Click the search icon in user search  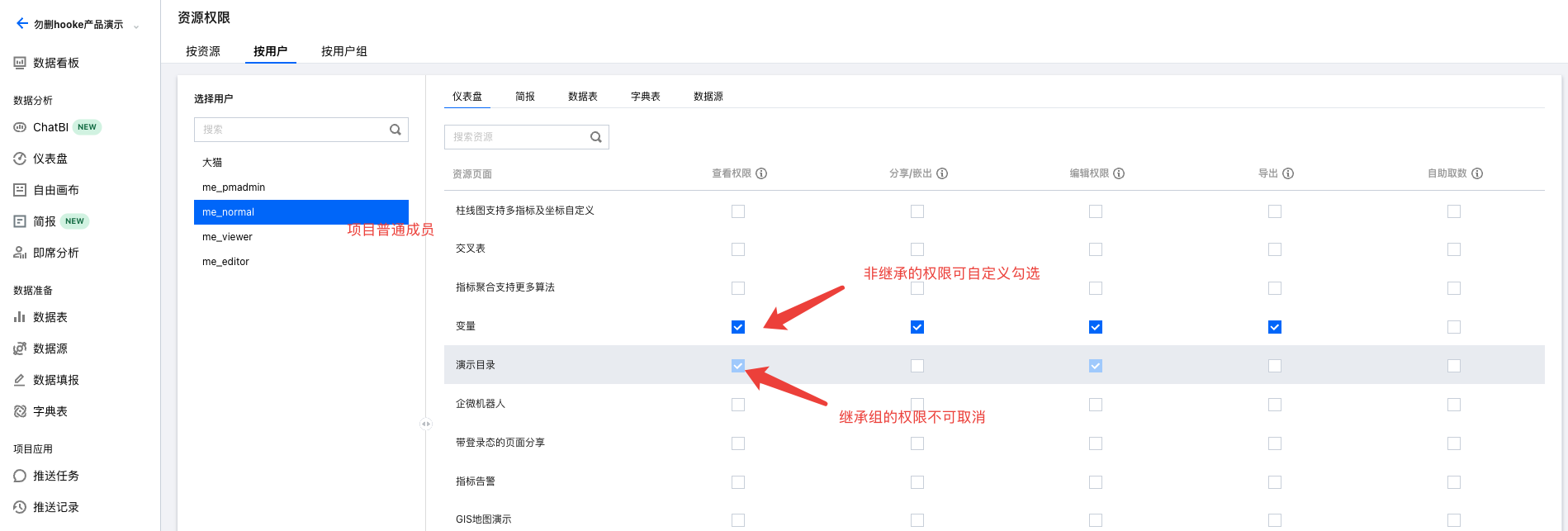click(x=396, y=130)
